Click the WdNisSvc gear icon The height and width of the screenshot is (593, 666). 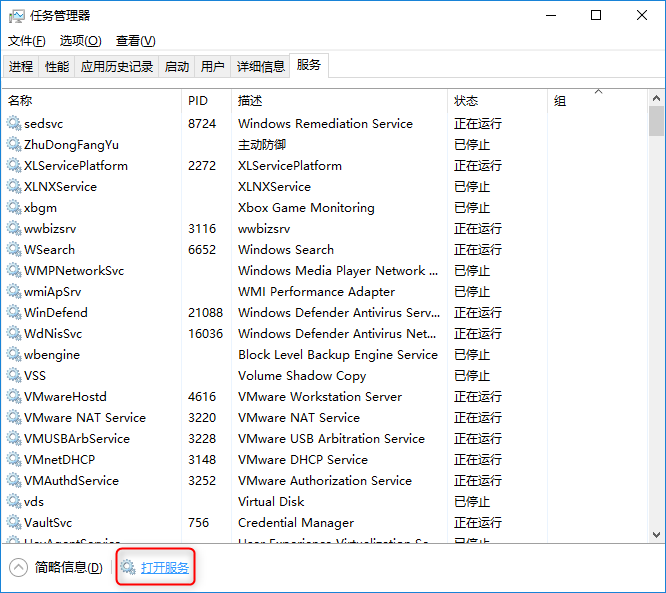[x=14, y=333]
